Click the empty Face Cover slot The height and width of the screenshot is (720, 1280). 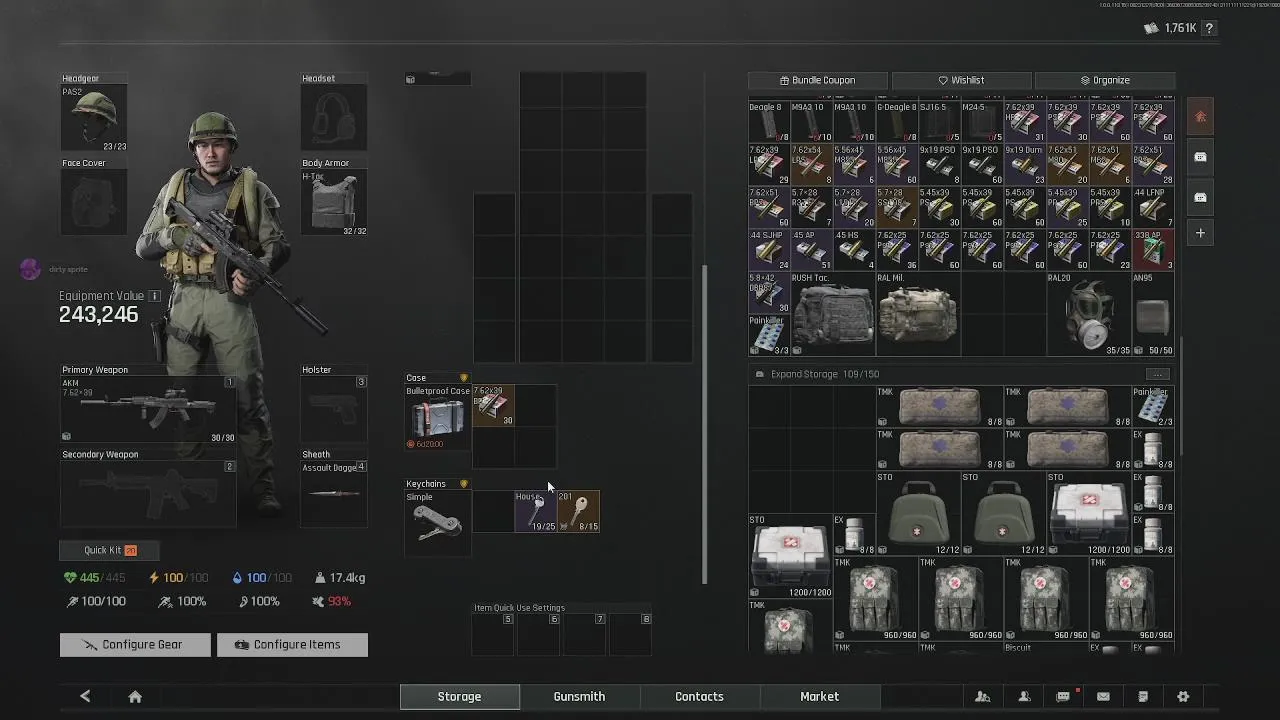(x=94, y=203)
